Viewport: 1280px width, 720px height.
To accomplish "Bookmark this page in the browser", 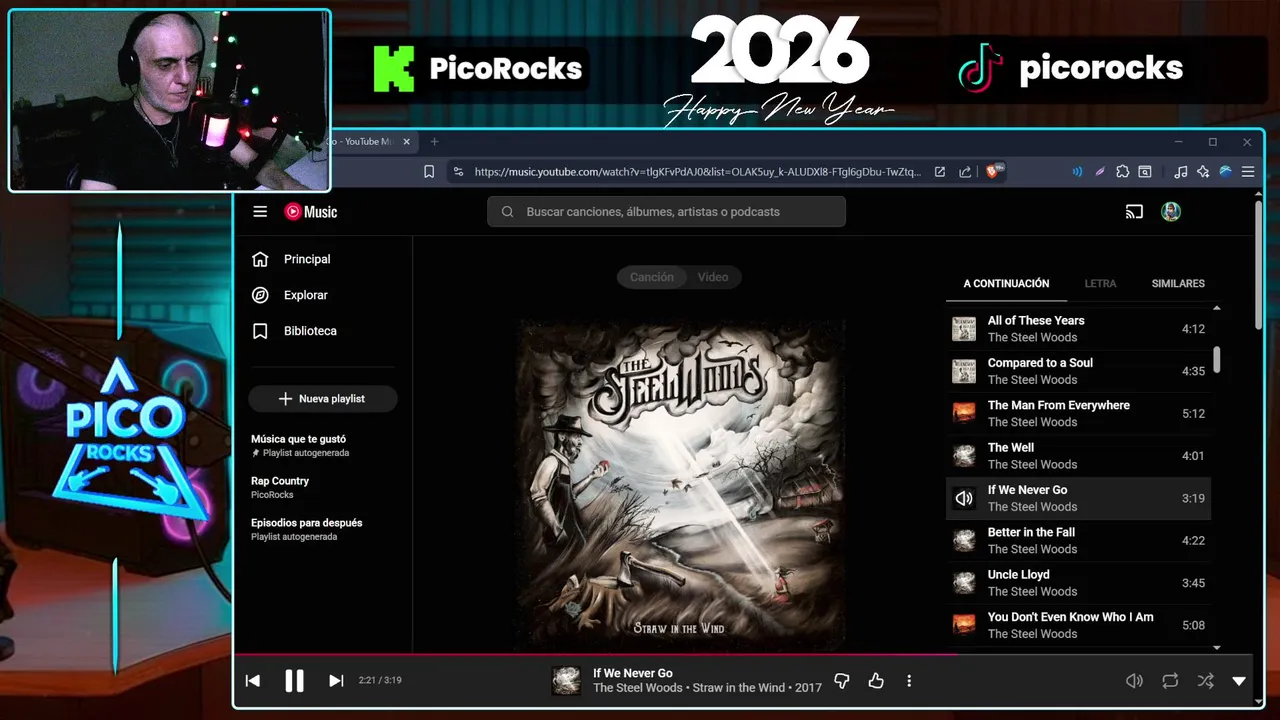I will click(x=429, y=172).
